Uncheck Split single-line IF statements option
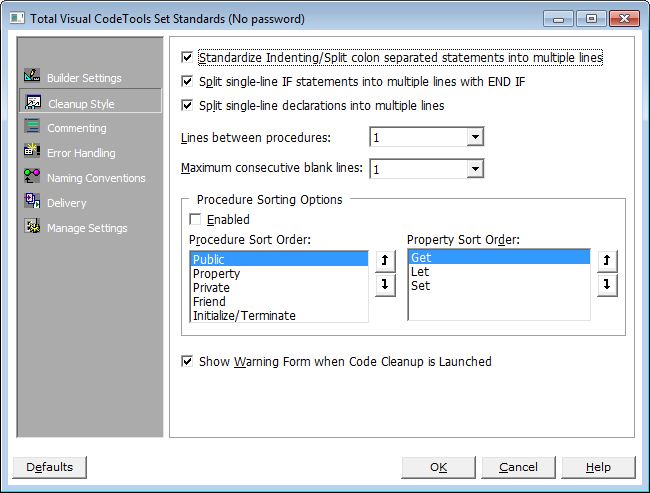Viewport: 650px width, 493px height. click(189, 81)
